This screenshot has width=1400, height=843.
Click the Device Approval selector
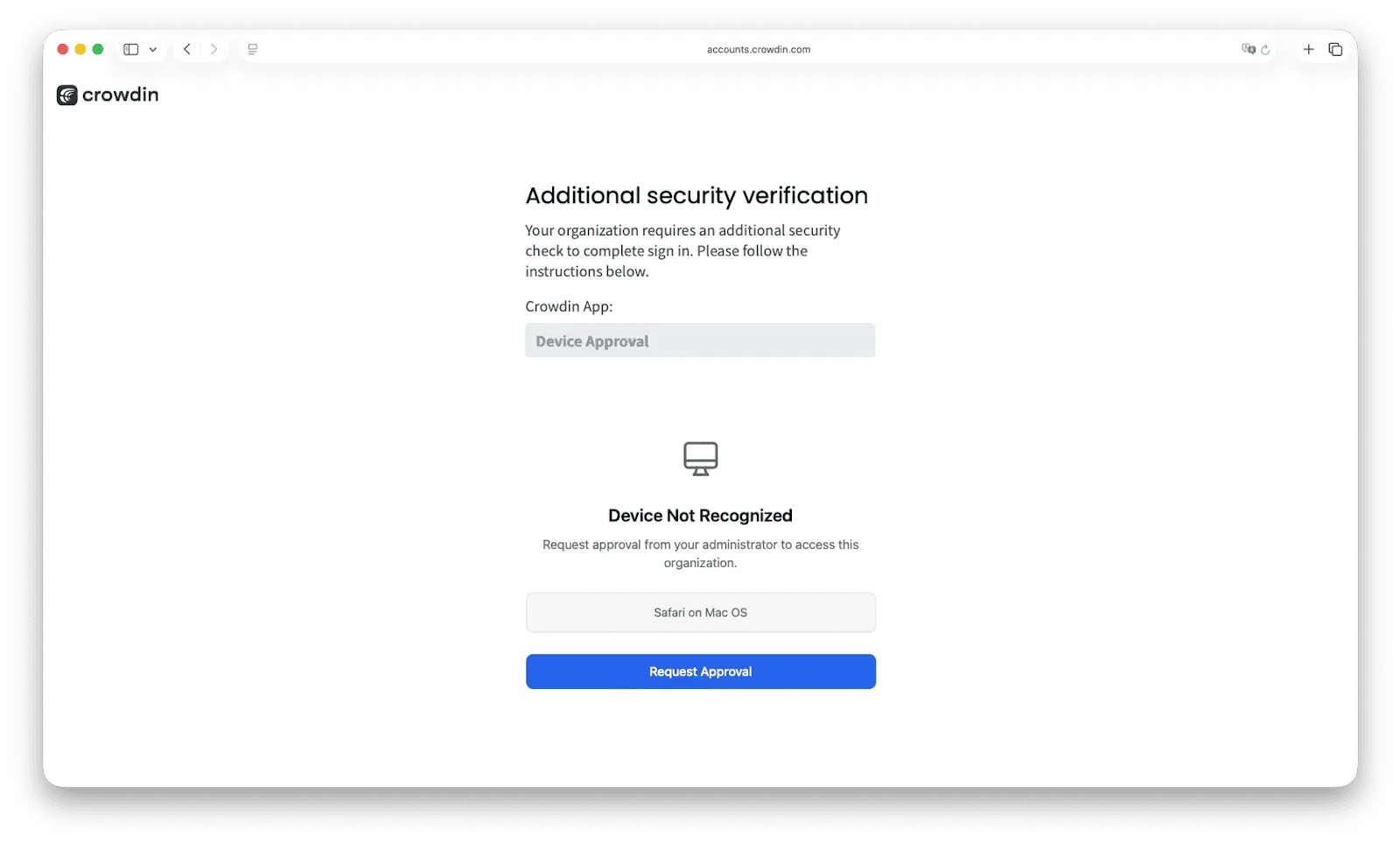tap(700, 341)
